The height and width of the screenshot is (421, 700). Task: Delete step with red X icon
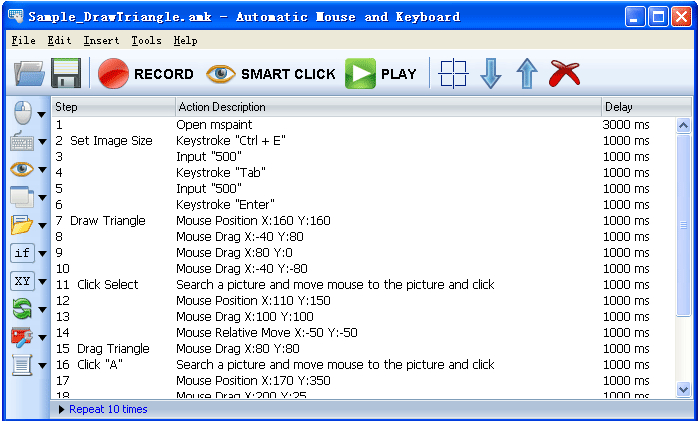(565, 74)
